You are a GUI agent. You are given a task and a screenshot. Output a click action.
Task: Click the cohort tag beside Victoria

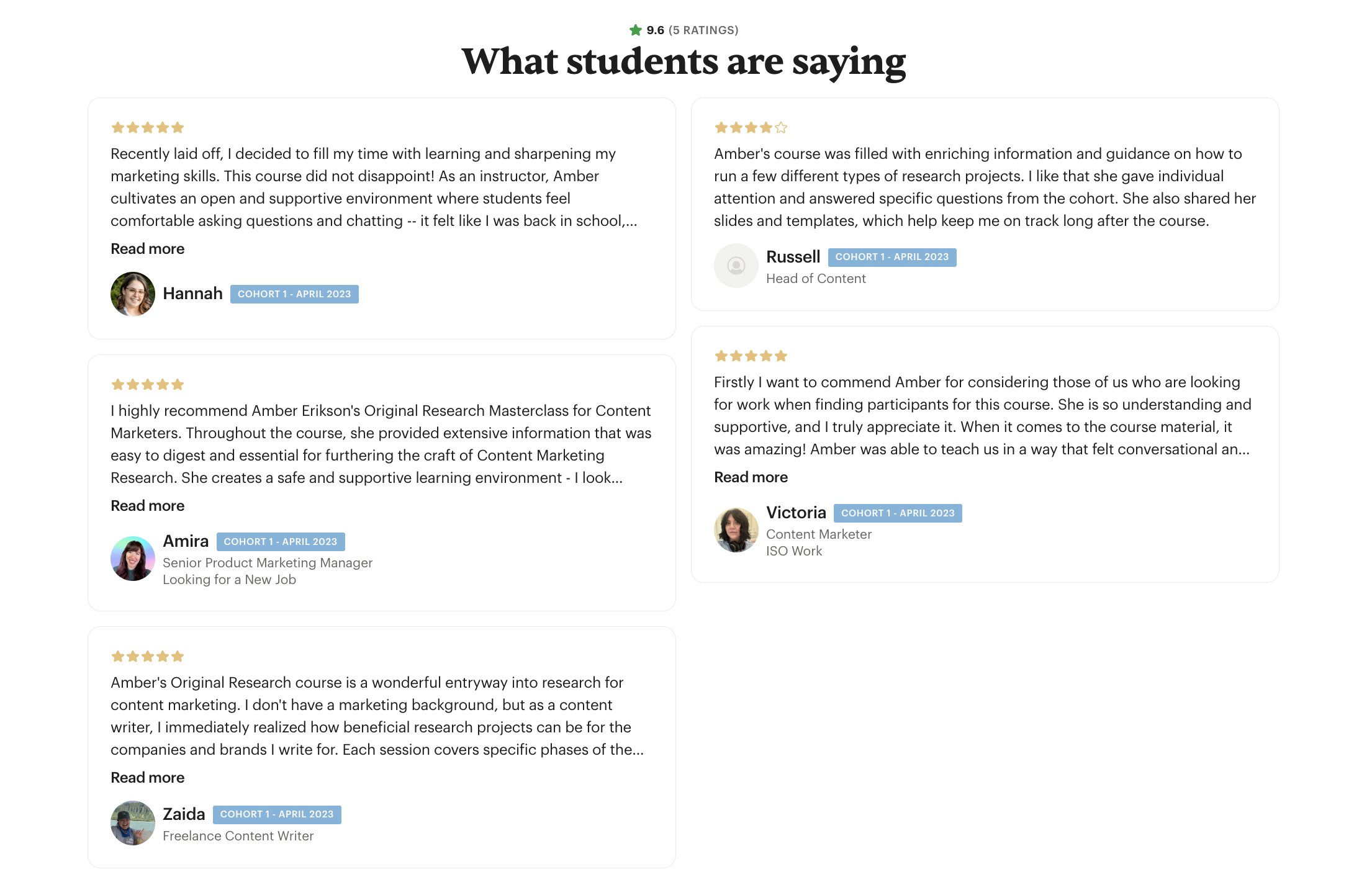click(898, 513)
